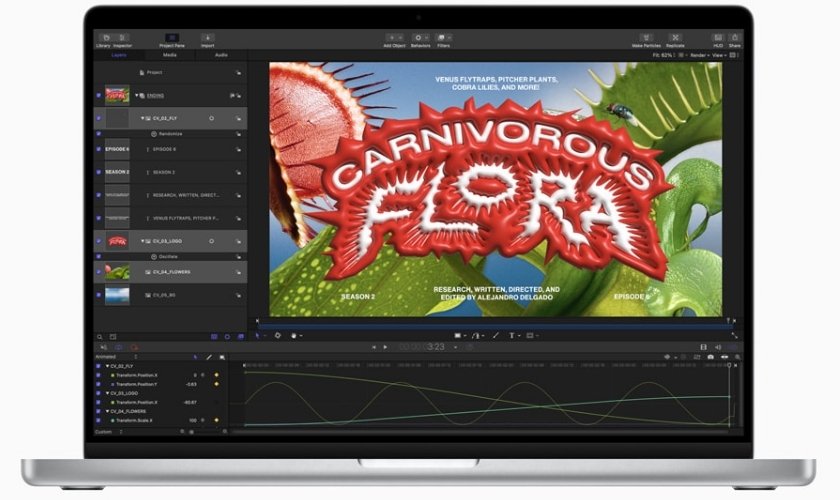840x500 pixels.
Task: Collapse the CV_03_LOGO layer group
Action: click(142, 241)
